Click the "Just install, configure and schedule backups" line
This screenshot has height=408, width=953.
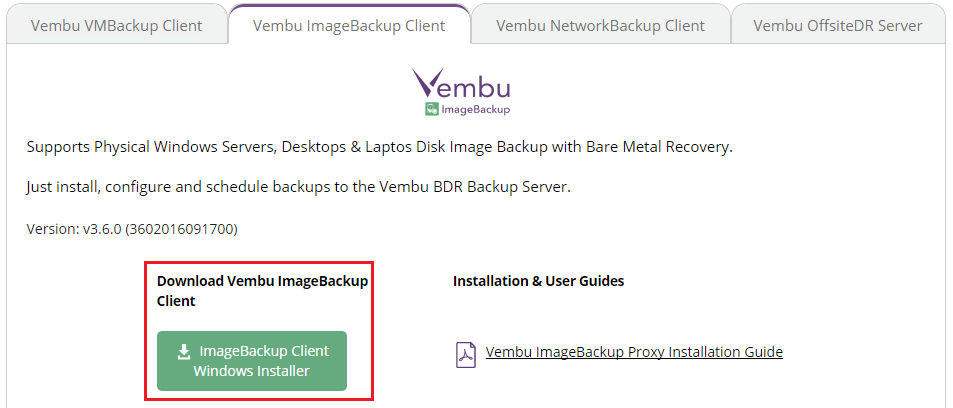point(298,187)
